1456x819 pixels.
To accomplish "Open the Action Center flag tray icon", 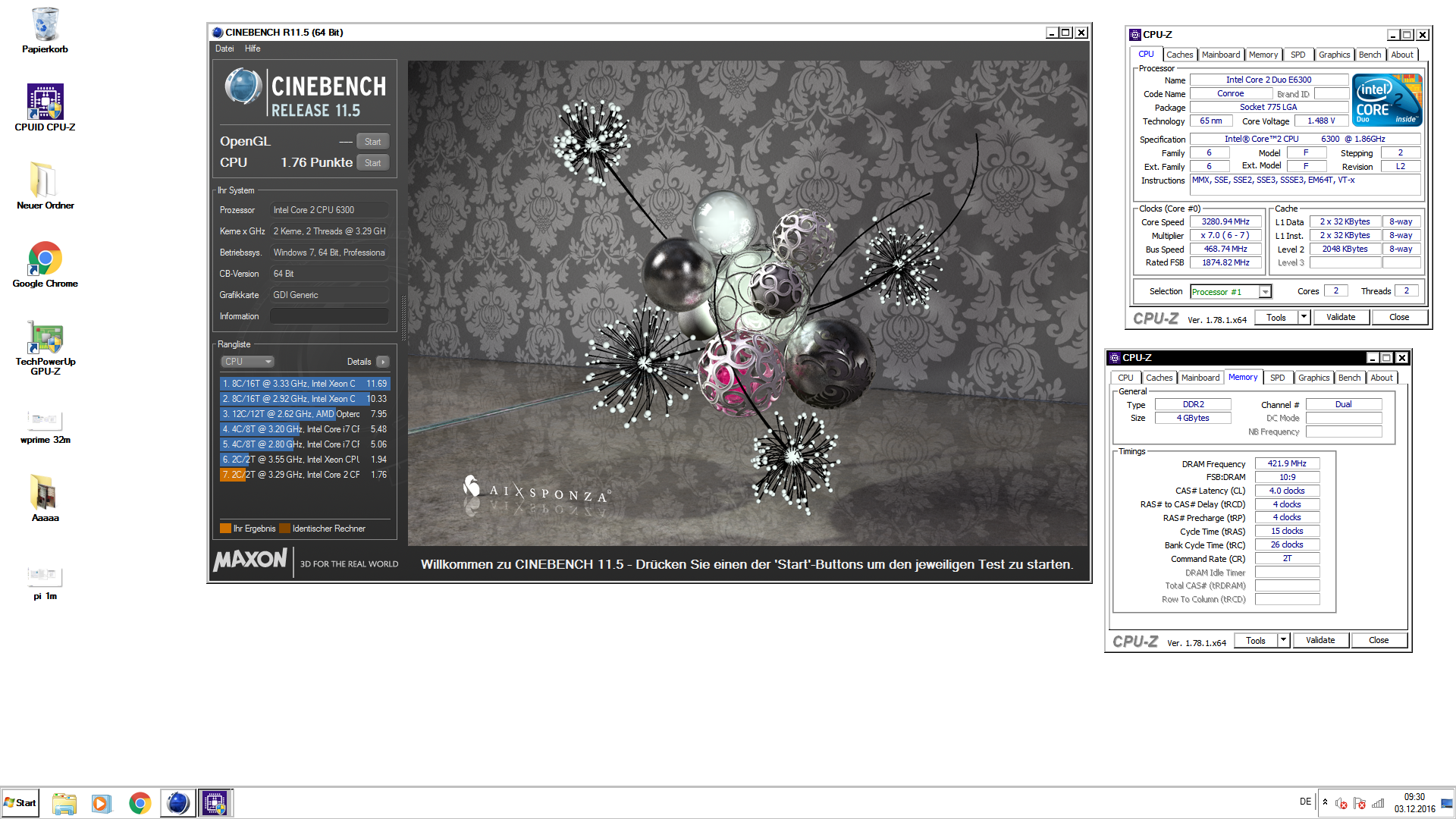I will pyautogui.click(x=1360, y=803).
